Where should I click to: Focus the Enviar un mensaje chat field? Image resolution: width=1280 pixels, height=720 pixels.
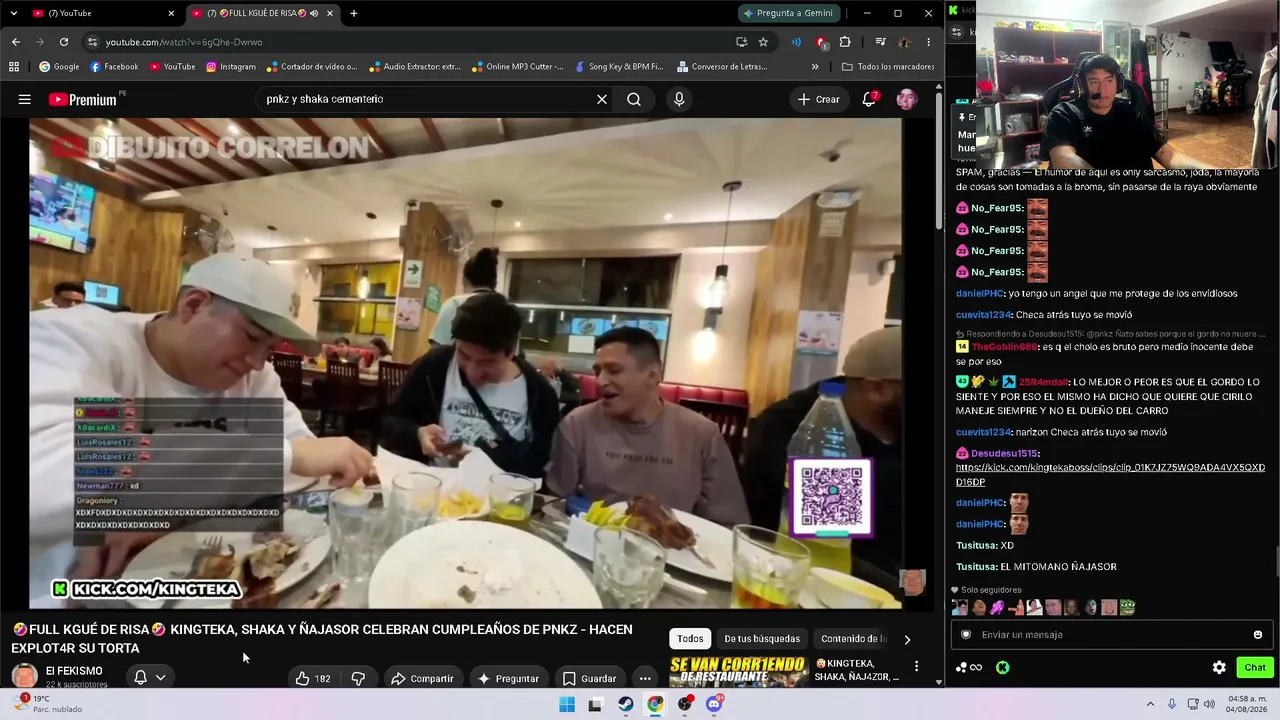click(x=1110, y=635)
